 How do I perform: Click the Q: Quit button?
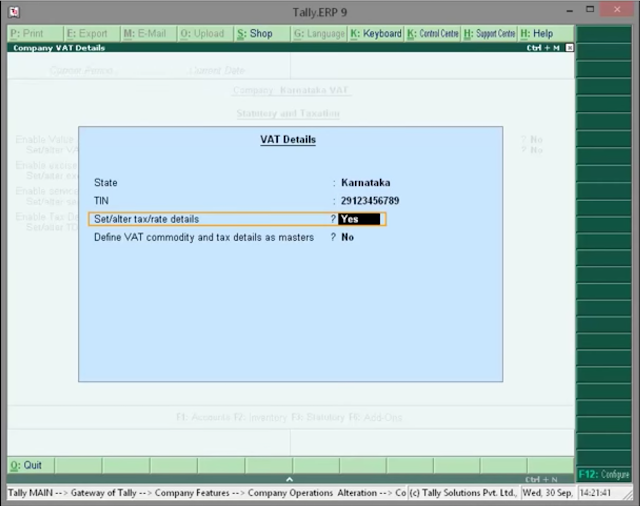pos(30,465)
